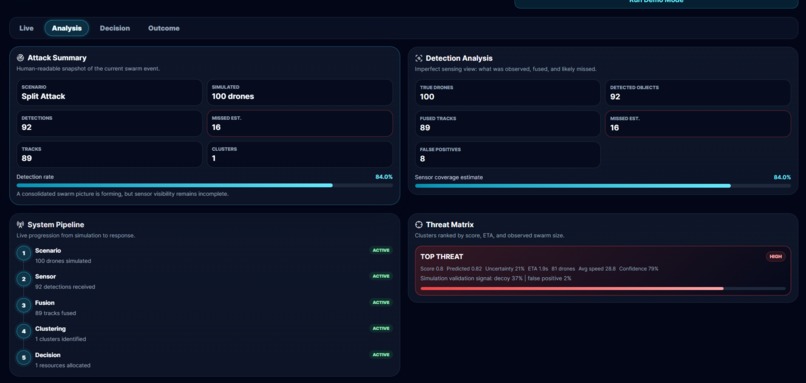Image resolution: width=806 pixels, height=383 pixels.
Task: Click the ACTIVE badge on Clustering row
Action: click(x=381, y=328)
